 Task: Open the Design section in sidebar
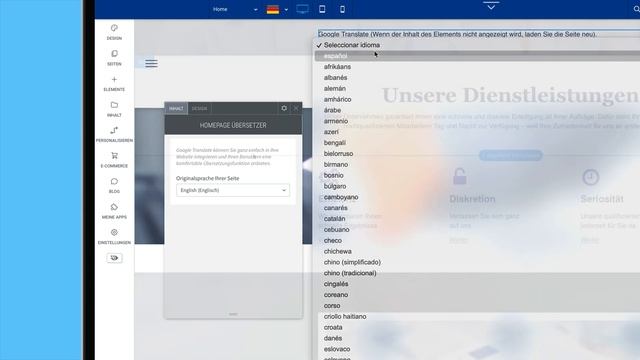[114, 32]
